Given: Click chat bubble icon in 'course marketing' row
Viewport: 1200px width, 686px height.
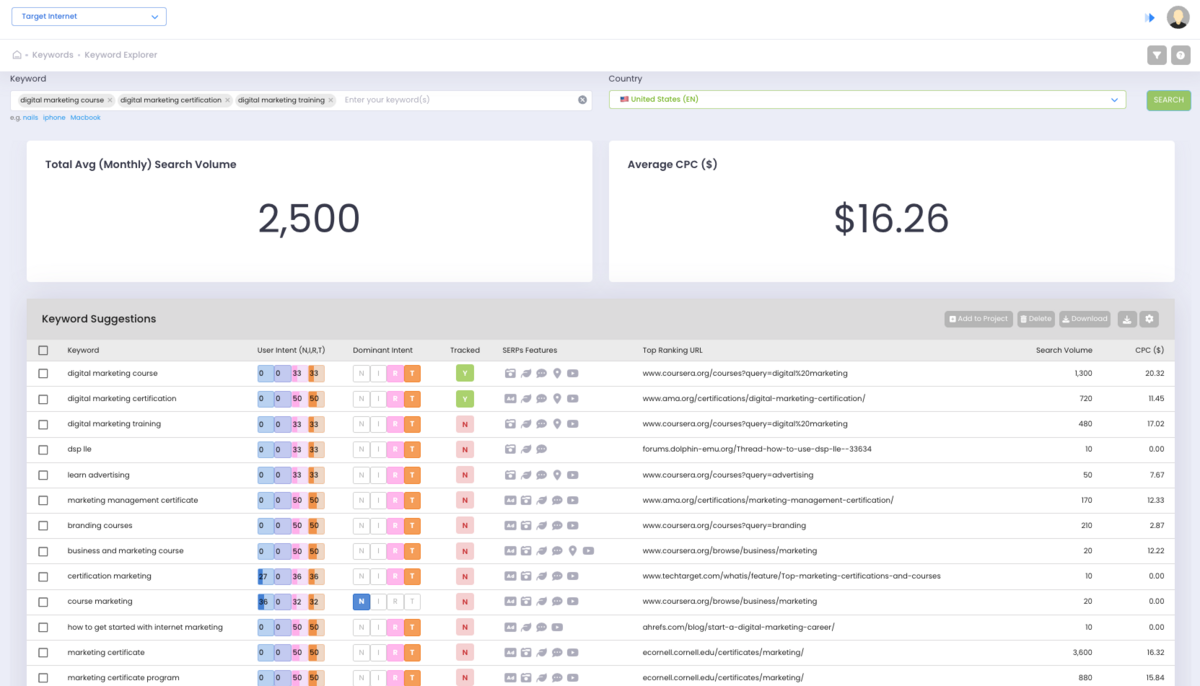Looking at the screenshot, I should pos(557,602).
